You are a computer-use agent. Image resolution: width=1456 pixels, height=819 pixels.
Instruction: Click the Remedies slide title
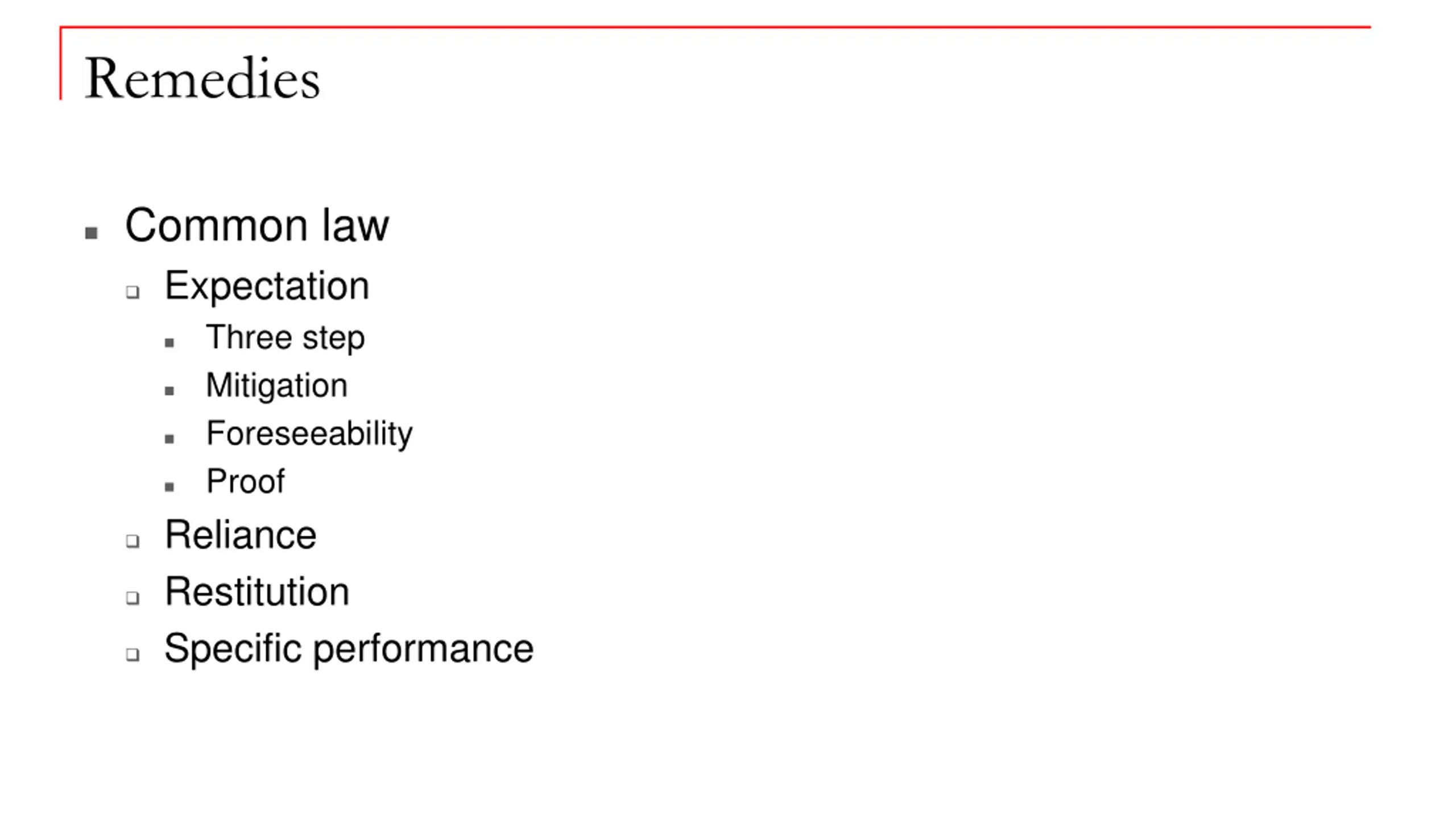click(x=202, y=78)
